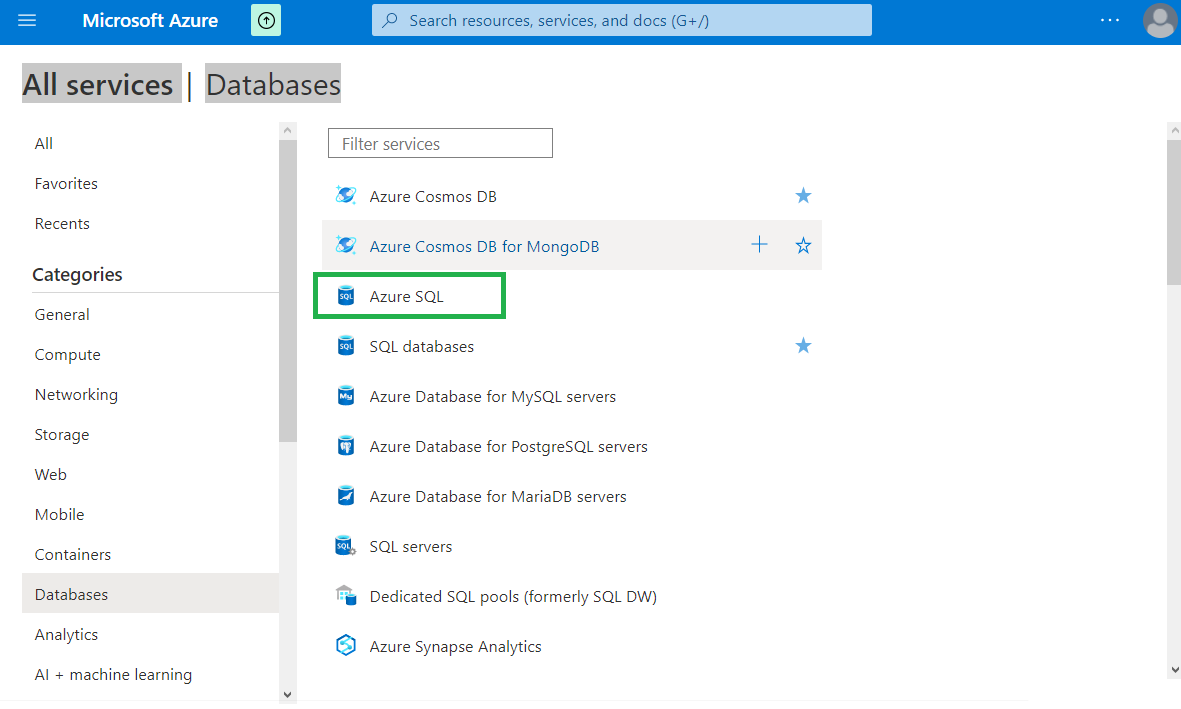This screenshot has height=709, width=1181.
Task: Create Azure Cosmos DB for MongoDB with plus
Action: click(x=760, y=245)
